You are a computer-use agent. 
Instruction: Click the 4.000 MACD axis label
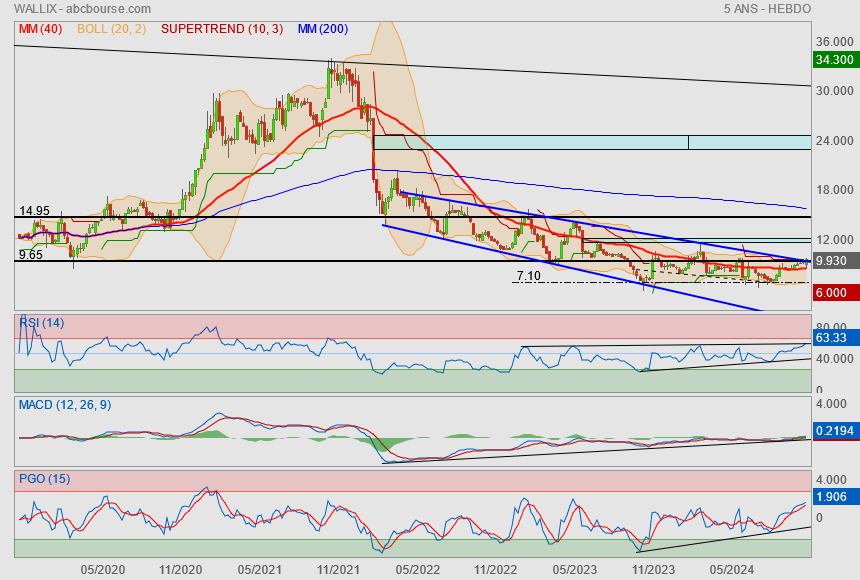pyautogui.click(x=831, y=404)
